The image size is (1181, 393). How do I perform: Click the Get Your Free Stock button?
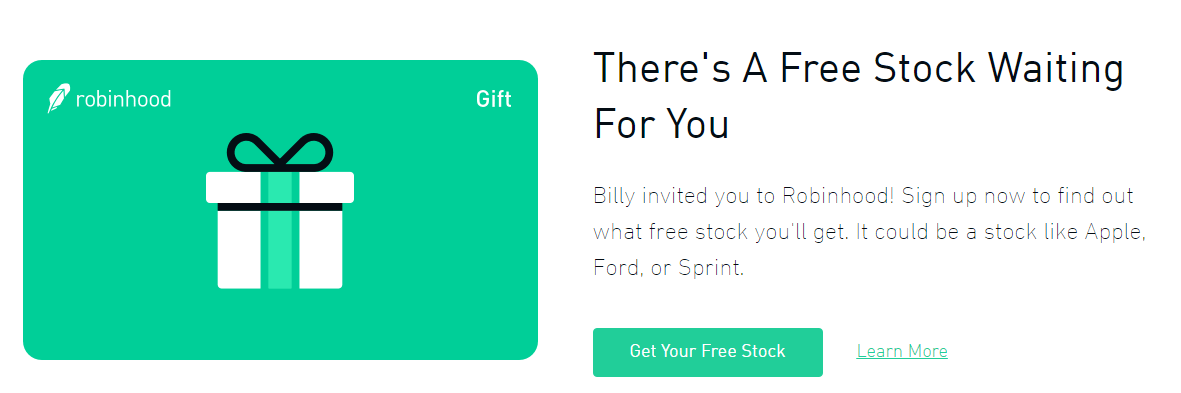707,352
